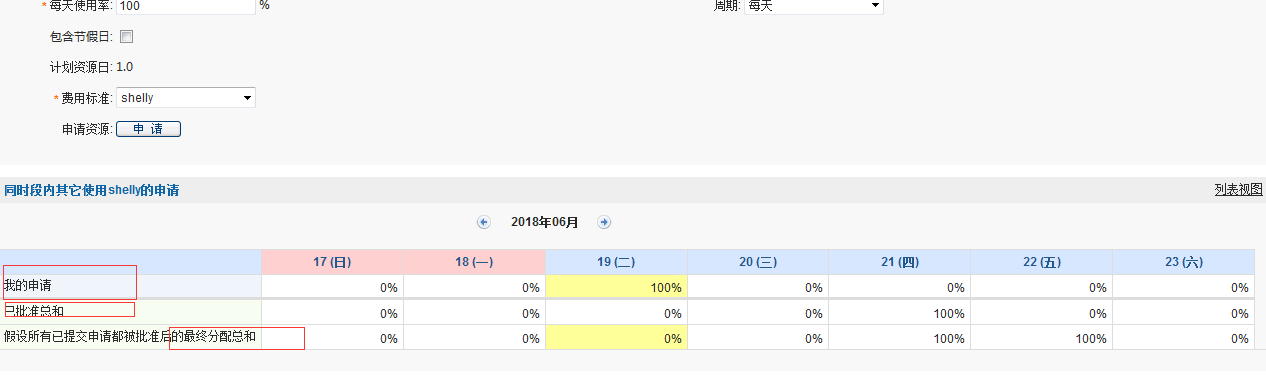Select the 21 (四) column header

click(x=900, y=262)
